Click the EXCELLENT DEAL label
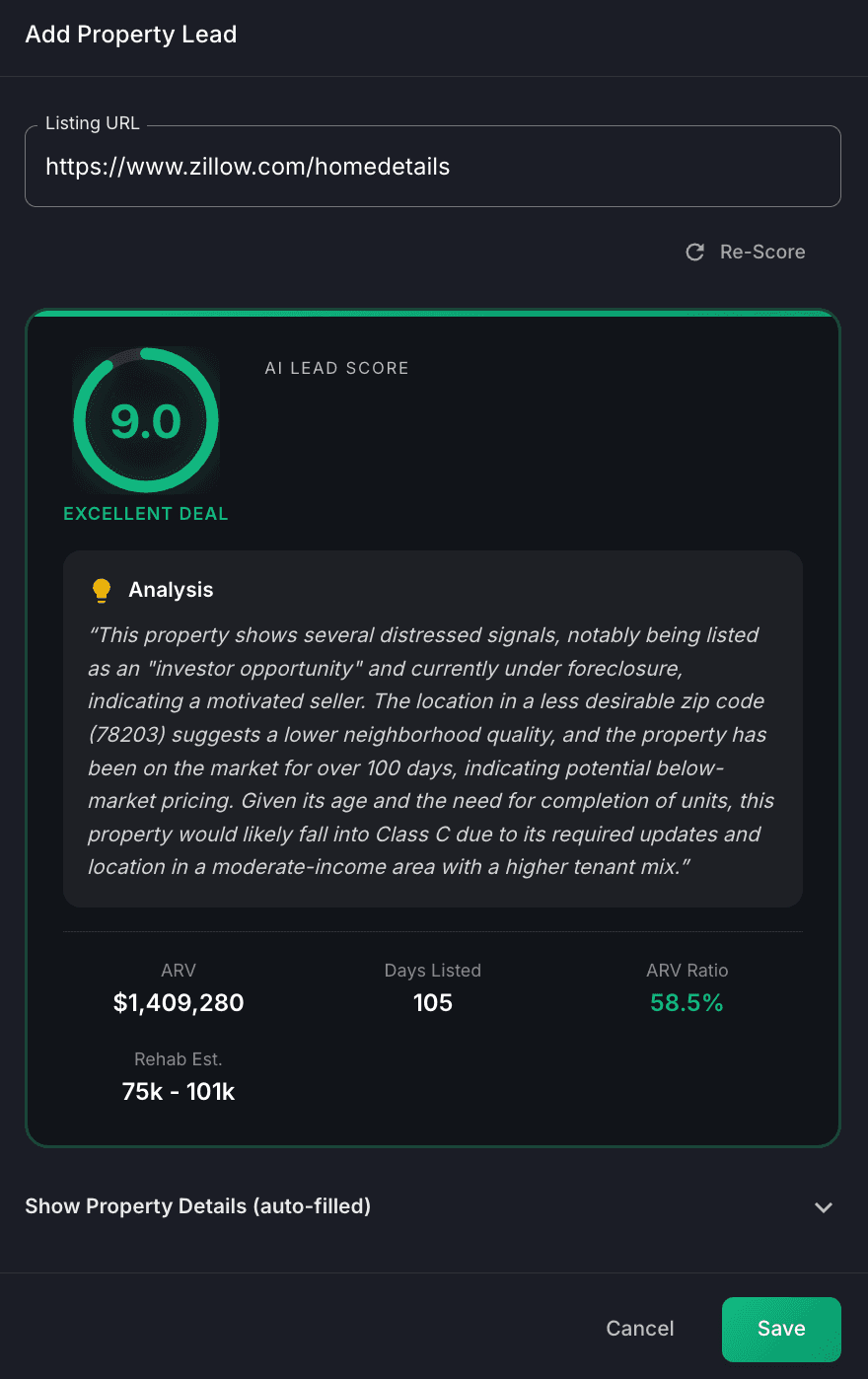This screenshot has width=868, height=1379. click(x=145, y=513)
